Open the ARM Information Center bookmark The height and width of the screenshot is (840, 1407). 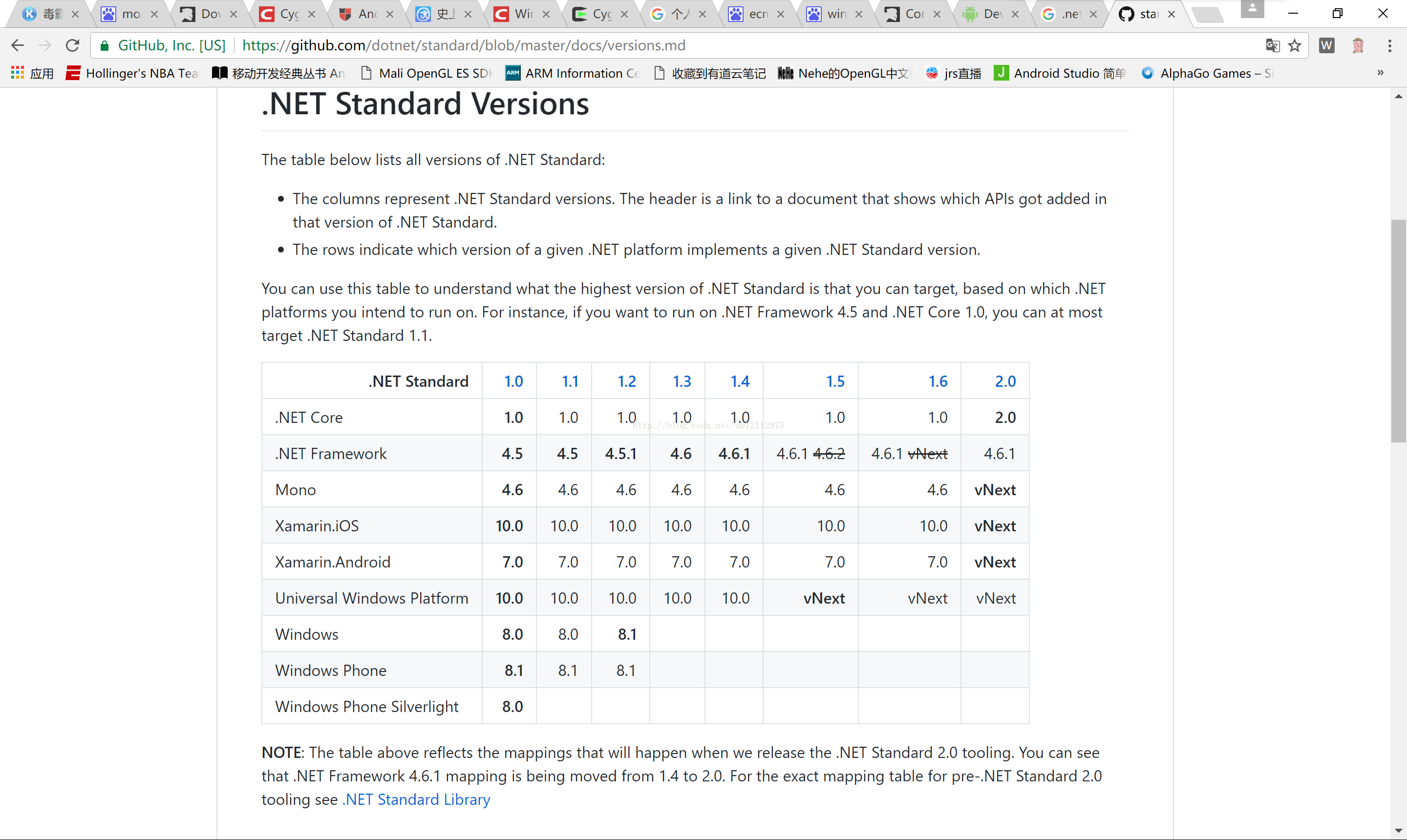573,73
